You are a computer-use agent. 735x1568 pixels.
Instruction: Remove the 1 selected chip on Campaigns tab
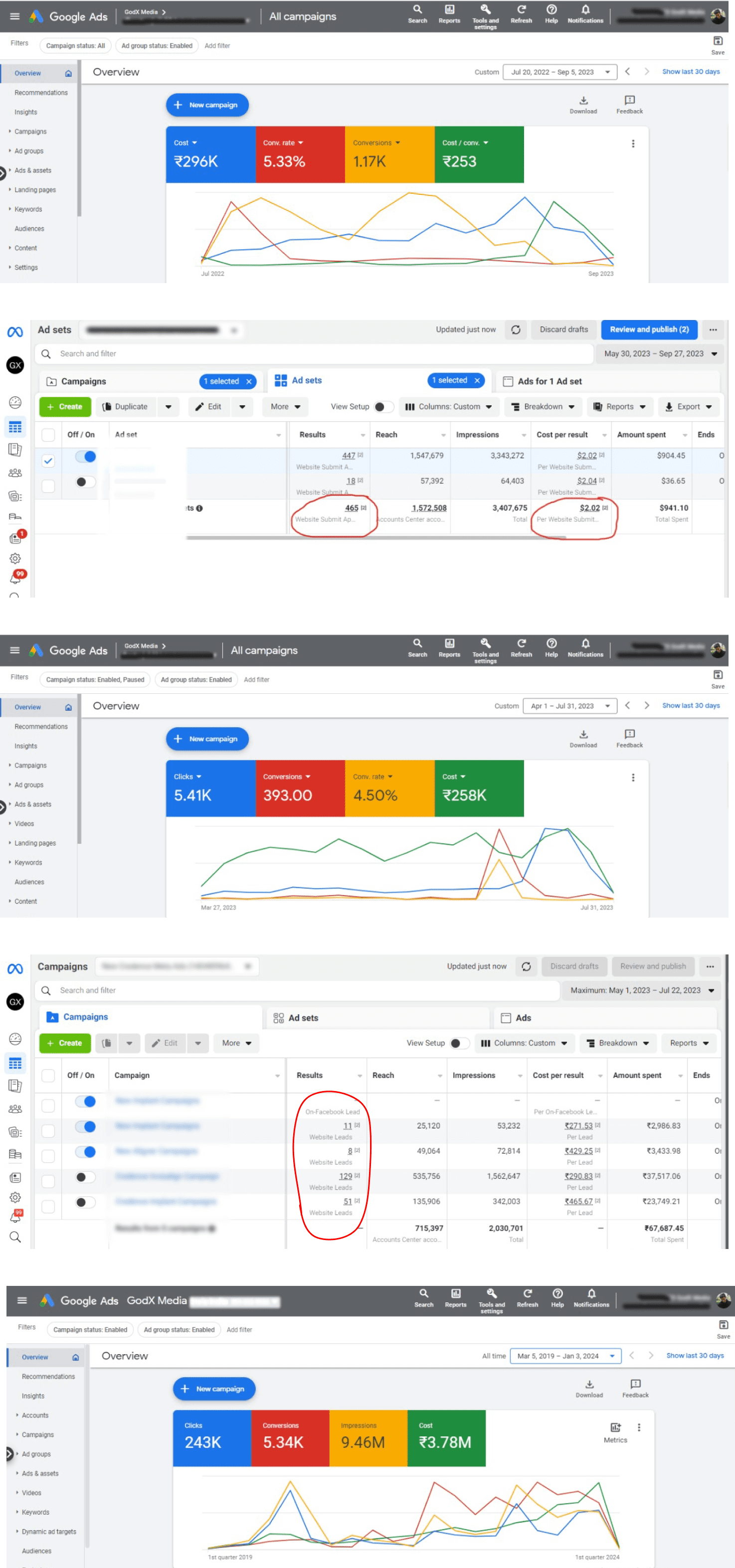[x=249, y=382]
